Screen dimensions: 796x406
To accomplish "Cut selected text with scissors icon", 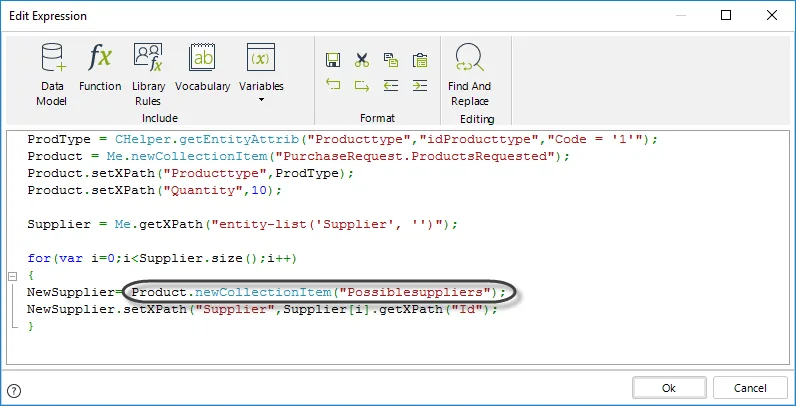I will click(361, 60).
